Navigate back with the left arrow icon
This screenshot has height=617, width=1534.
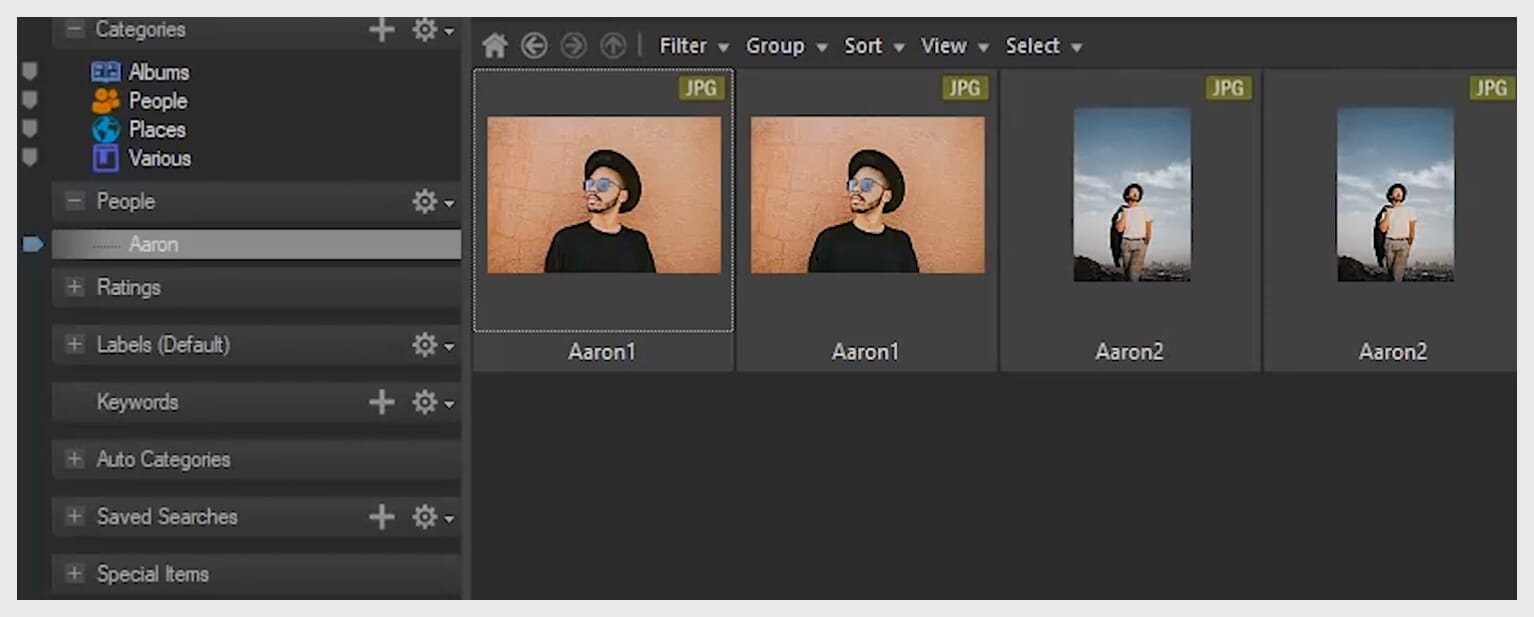point(534,46)
